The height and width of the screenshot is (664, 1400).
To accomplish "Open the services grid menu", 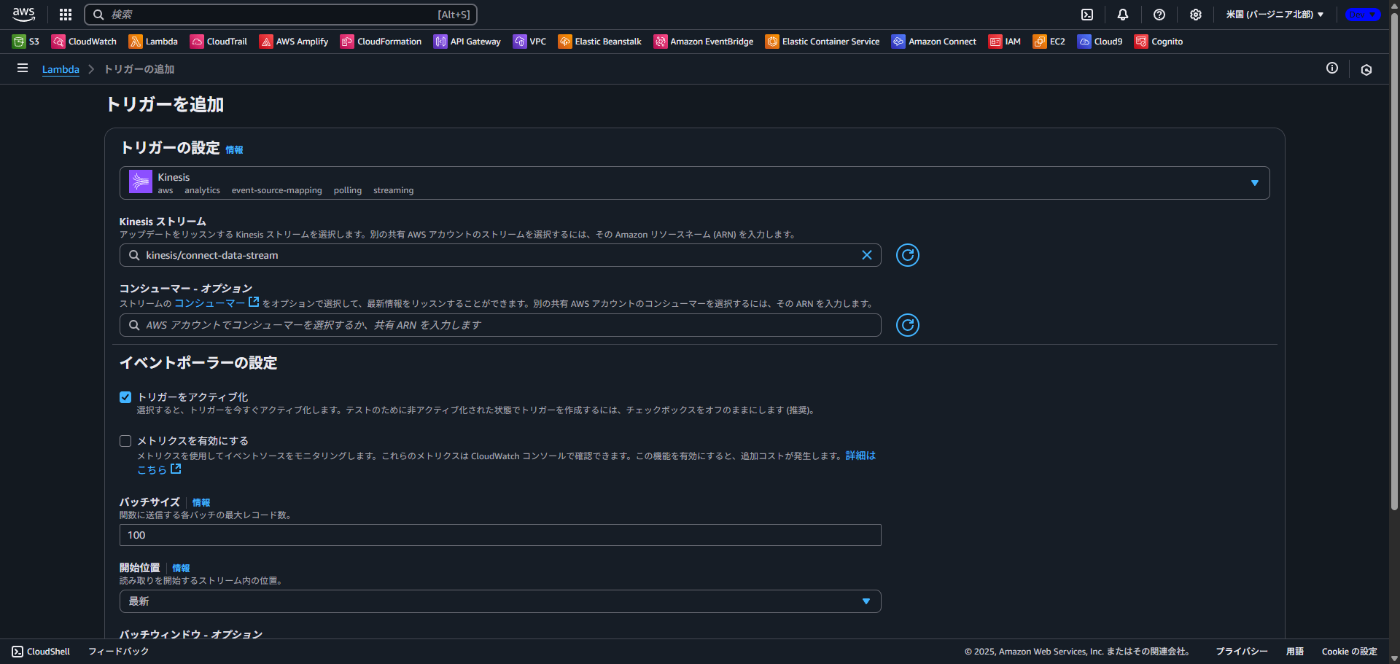I will 66,14.
